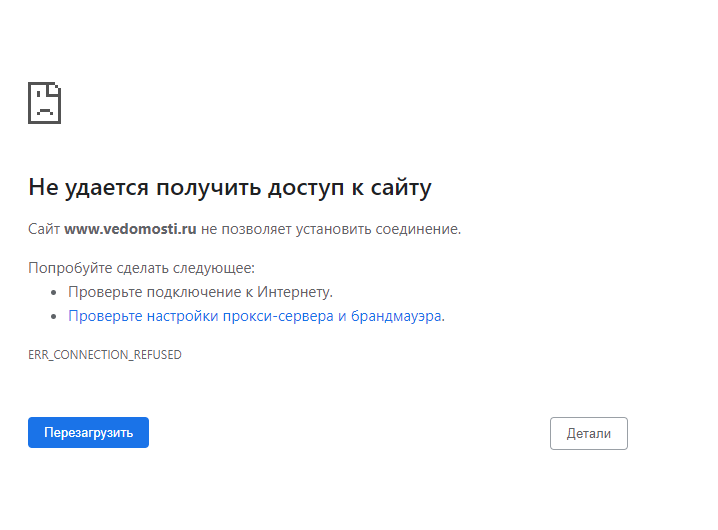Click the 'Проверьте подключение к Интернету' suggestion
Image resolution: width=718 pixels, height=530 pixels.
pos(200,292)
